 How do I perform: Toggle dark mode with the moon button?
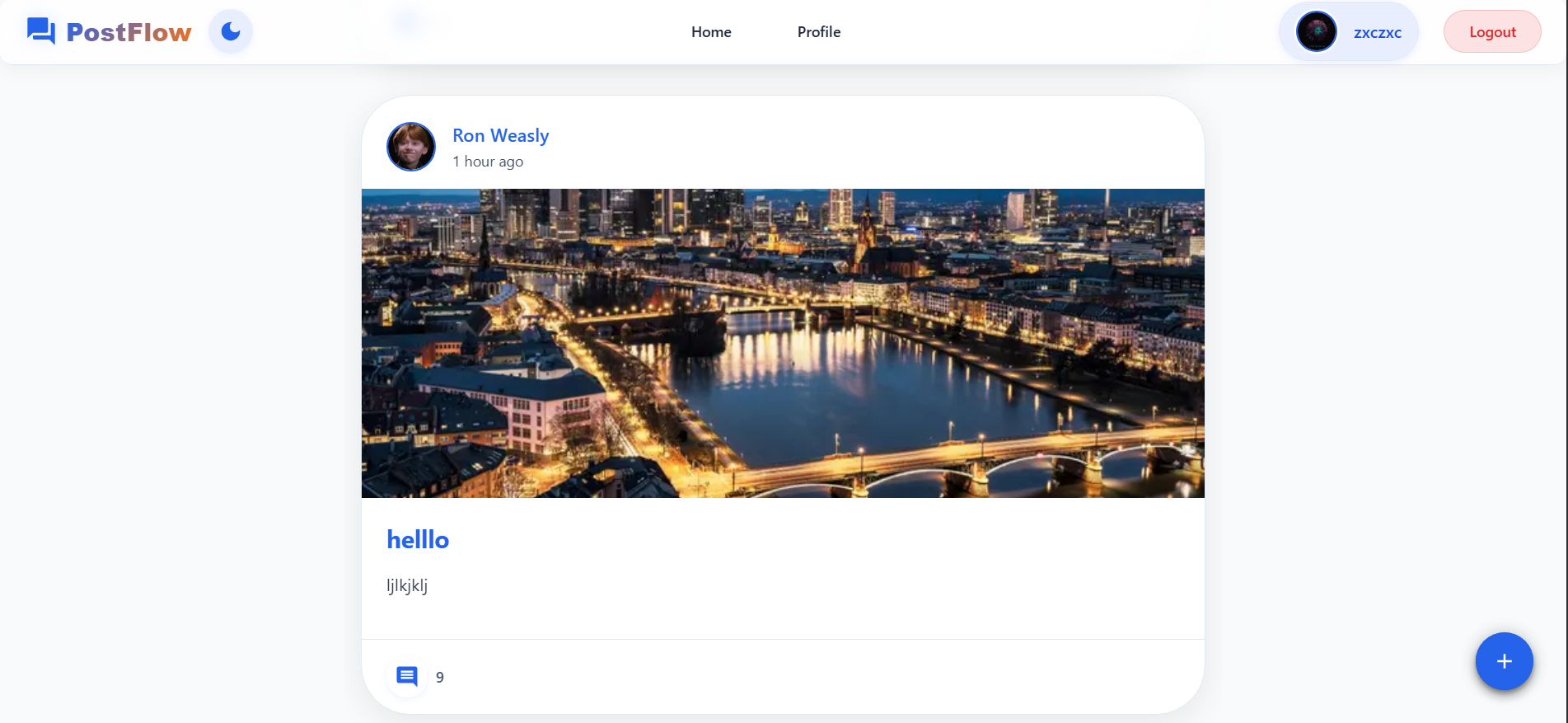pos(231,32)
